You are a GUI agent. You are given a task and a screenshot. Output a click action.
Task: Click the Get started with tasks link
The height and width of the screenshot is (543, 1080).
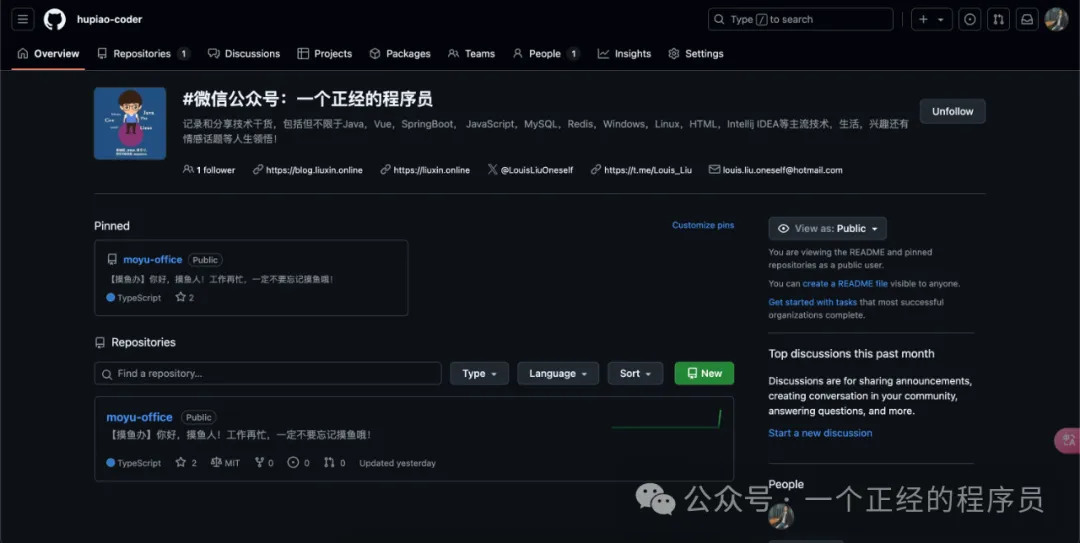pyautogui.click(x=813, y=302)
